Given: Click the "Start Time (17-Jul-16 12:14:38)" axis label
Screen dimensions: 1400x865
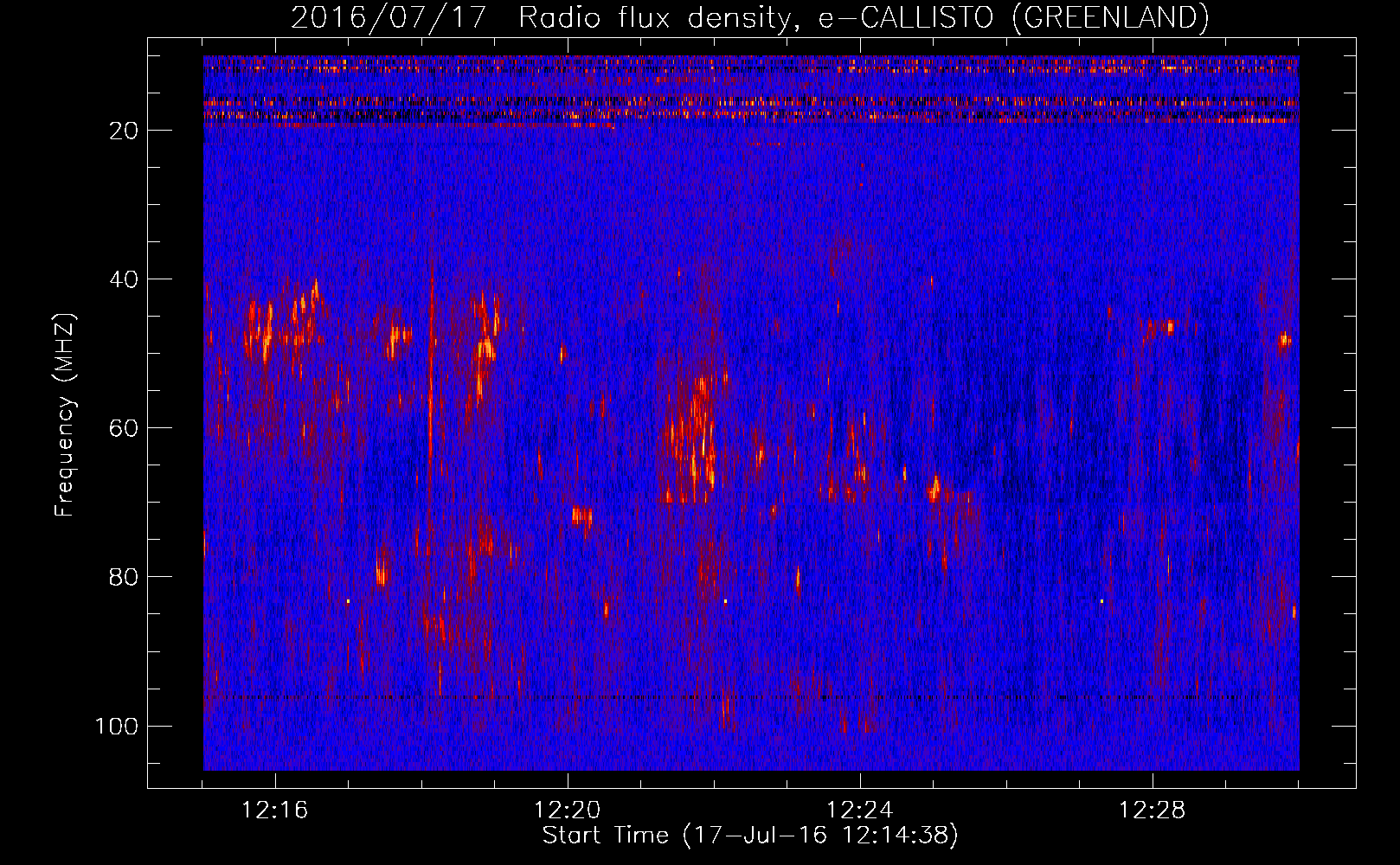Looking at the screenshot, I should pyautogui.click(x=750, y=836).
